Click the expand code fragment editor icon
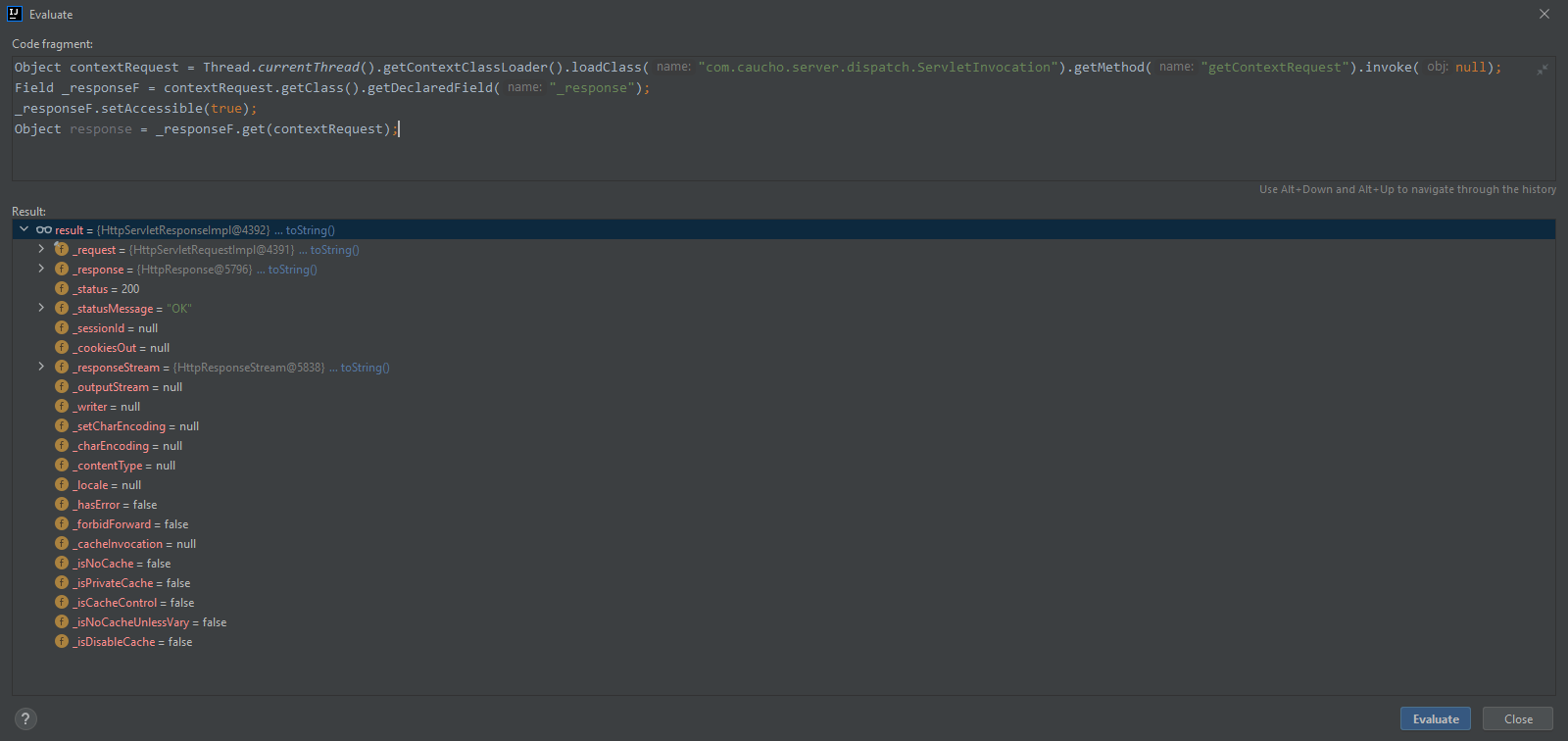 point(1542,70)
